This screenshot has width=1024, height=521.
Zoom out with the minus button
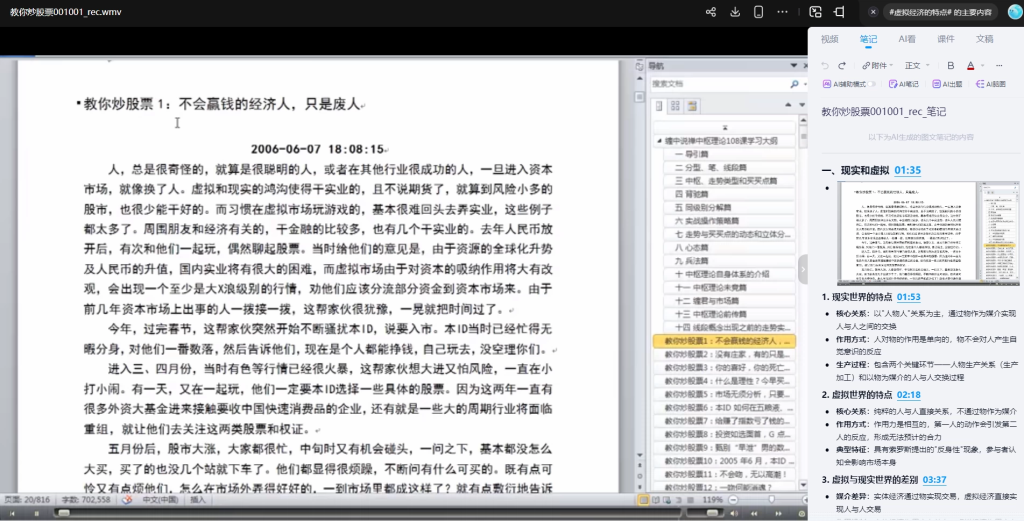click(733, 500)
